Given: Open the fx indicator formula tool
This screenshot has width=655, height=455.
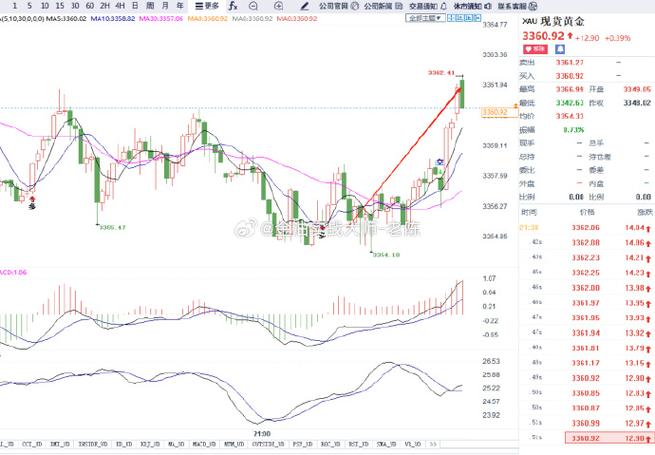Looking at the screenshot, I should click(x=232, y=5).
